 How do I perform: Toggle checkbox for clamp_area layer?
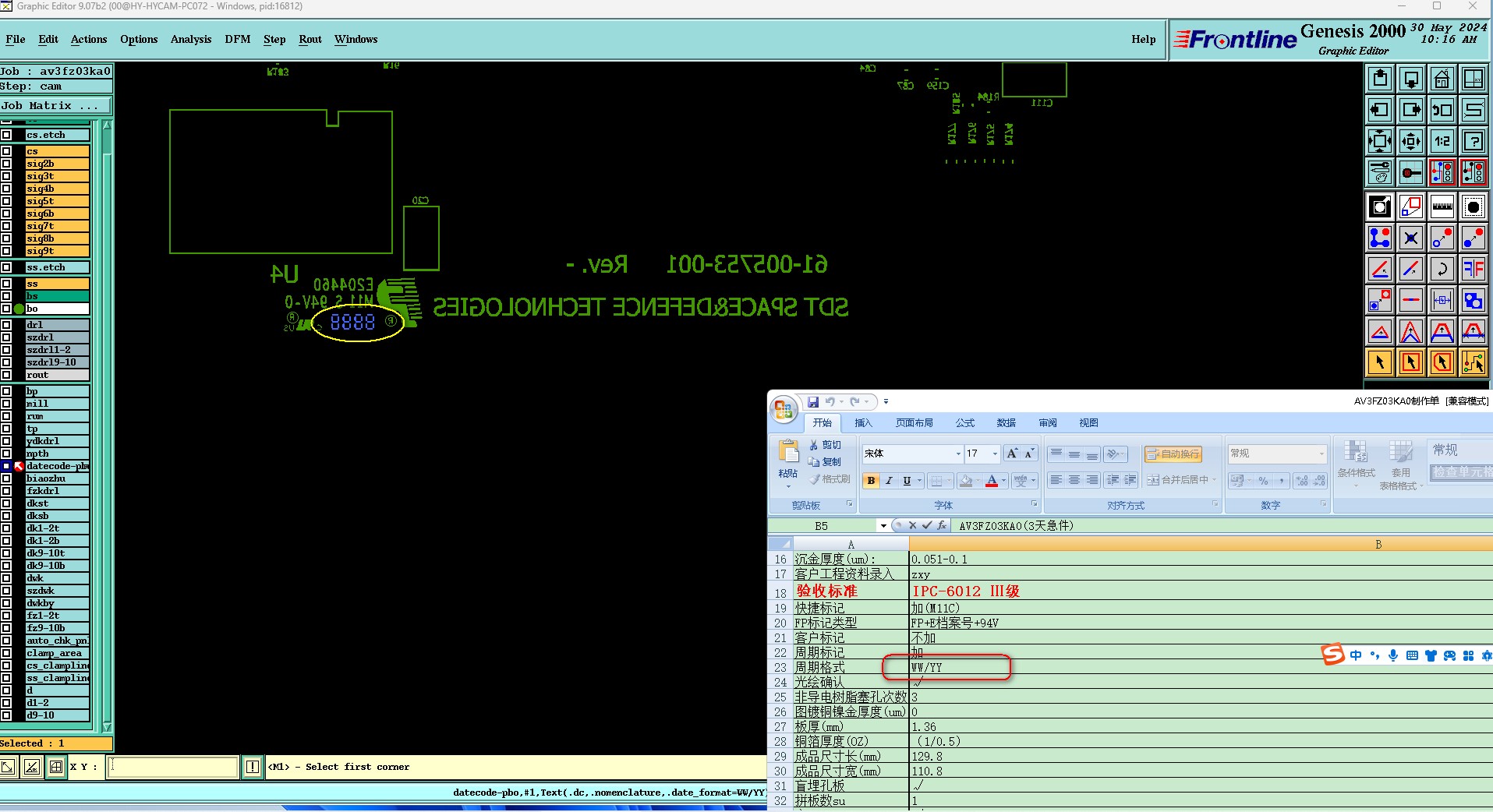6,653
